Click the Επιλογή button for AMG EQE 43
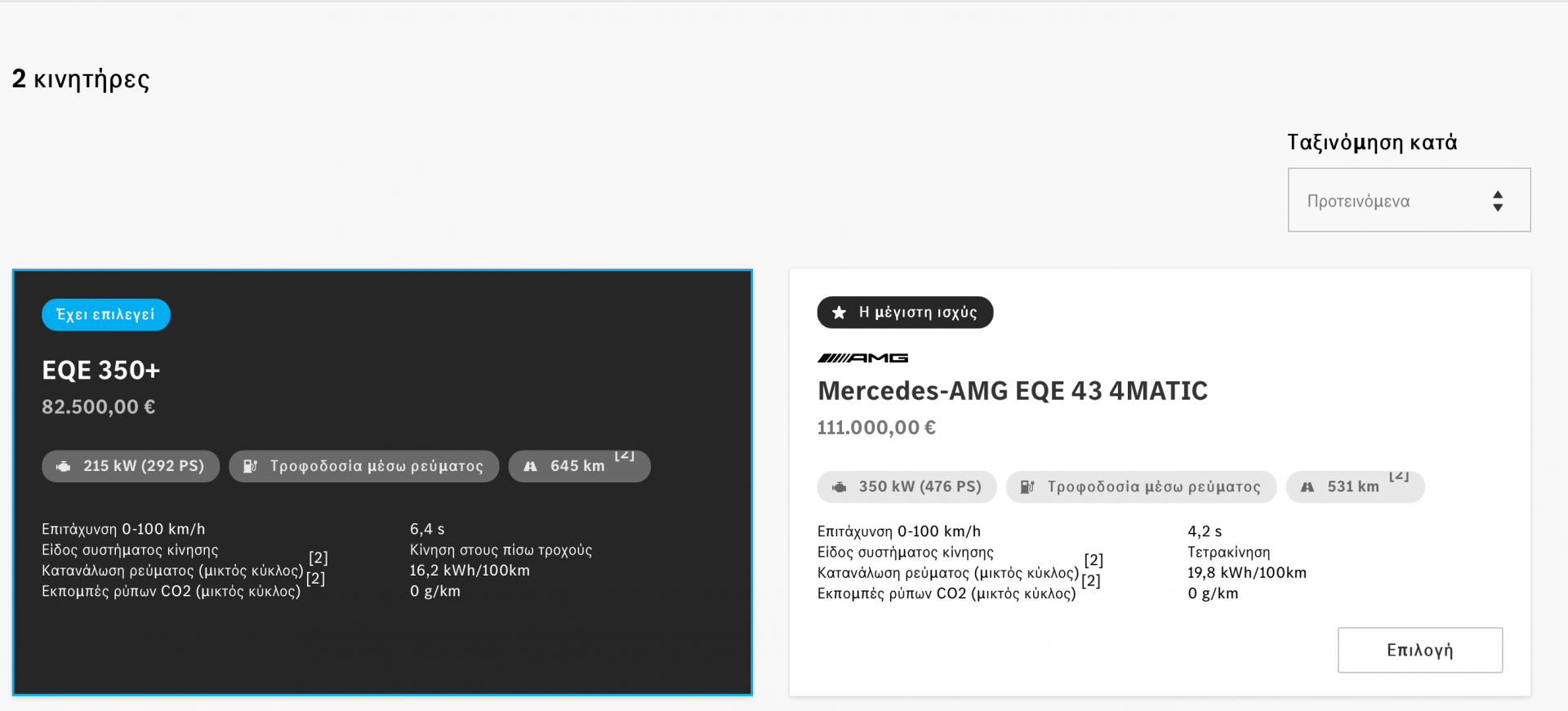This screenshot has width=1568, height=711. 1419,650
